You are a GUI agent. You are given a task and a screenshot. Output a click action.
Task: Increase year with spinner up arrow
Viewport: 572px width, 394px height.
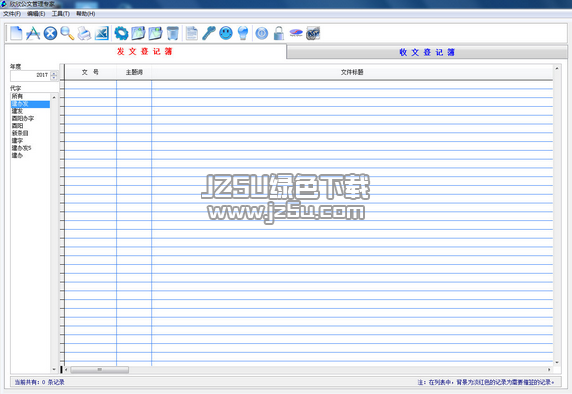54,73
